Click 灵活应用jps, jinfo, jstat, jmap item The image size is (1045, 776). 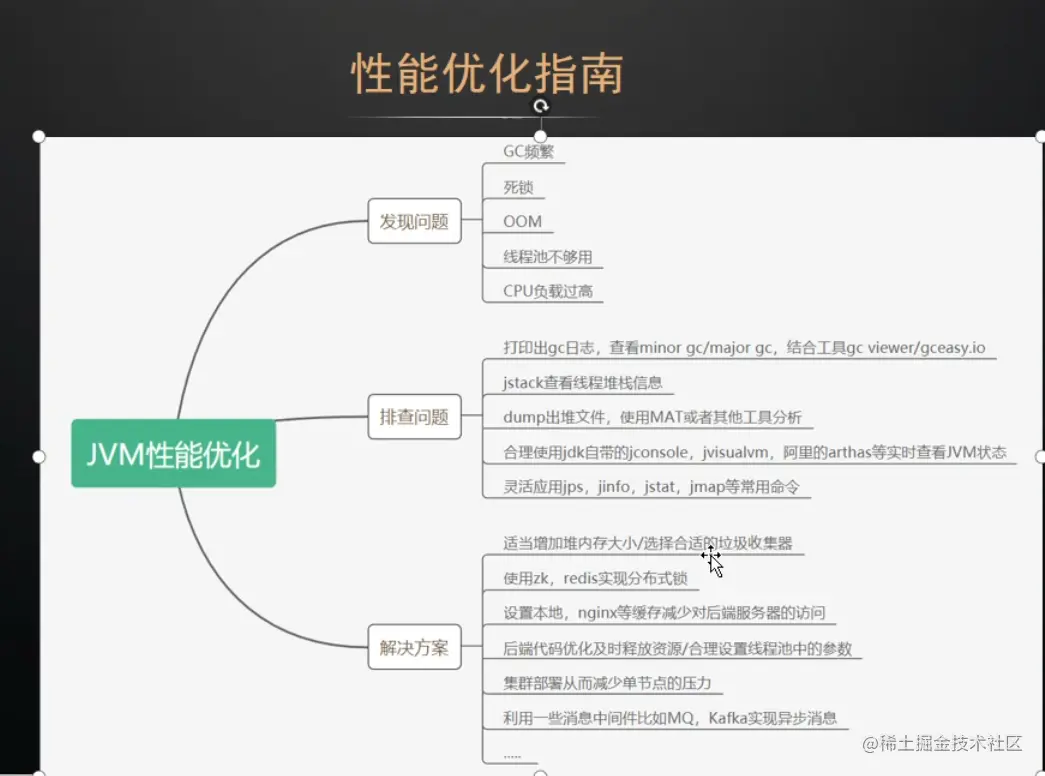pos(651,487)
